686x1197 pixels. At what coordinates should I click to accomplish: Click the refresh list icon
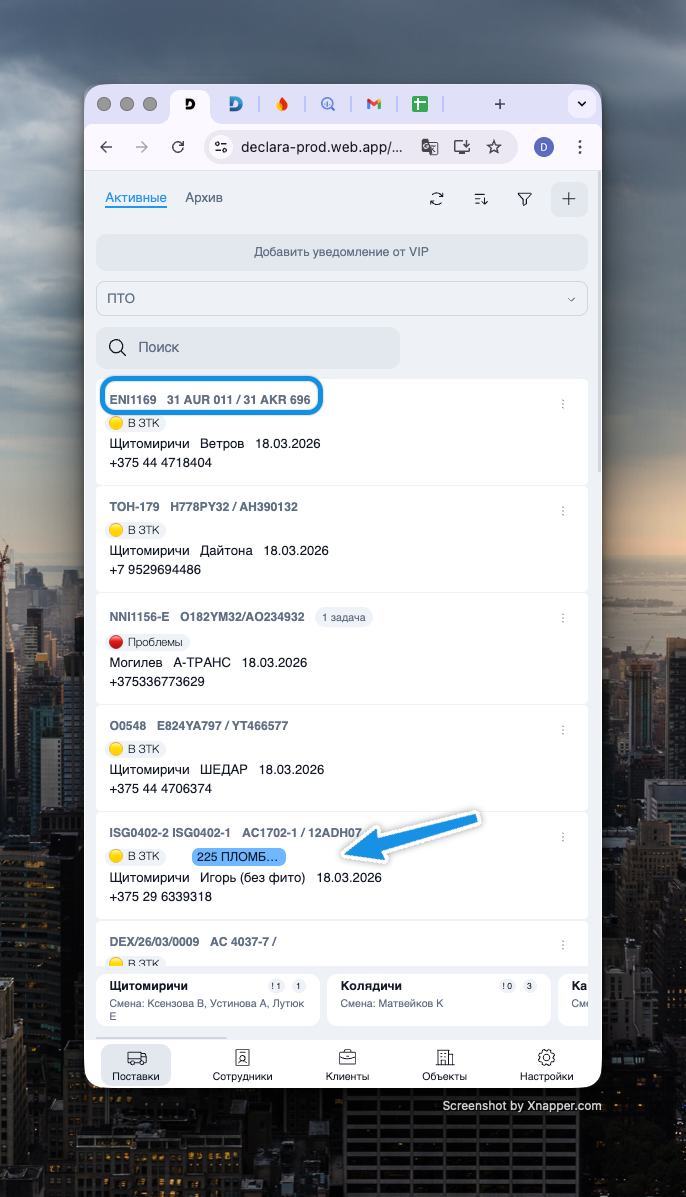click(436, 199)
